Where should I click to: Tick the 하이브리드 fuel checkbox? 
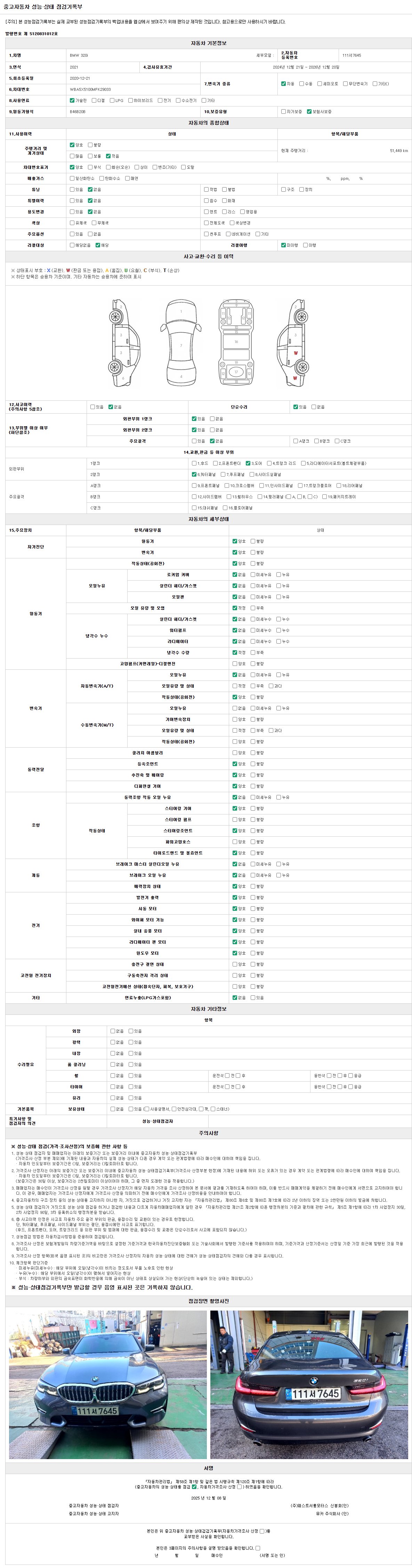130,101
